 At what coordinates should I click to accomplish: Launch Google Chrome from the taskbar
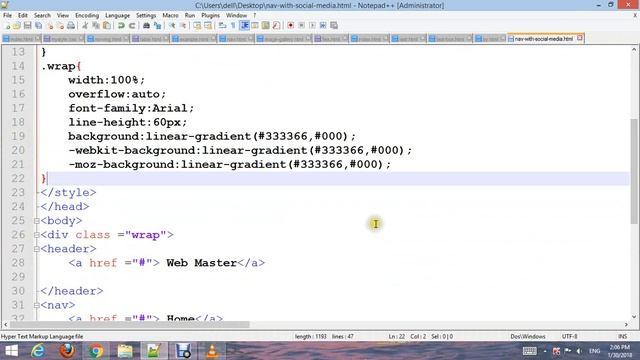[96, 351]
